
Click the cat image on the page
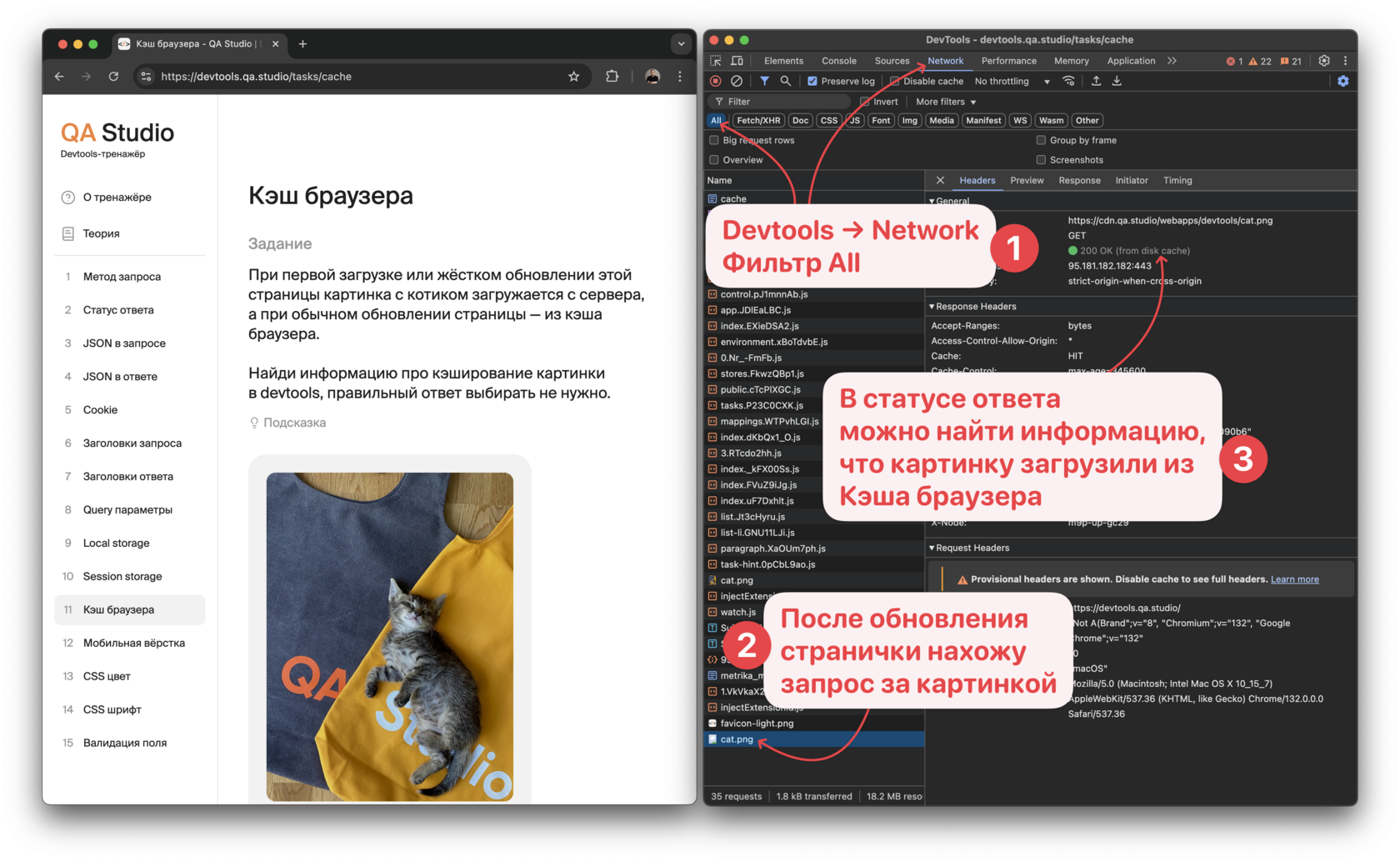pos(389,637)
